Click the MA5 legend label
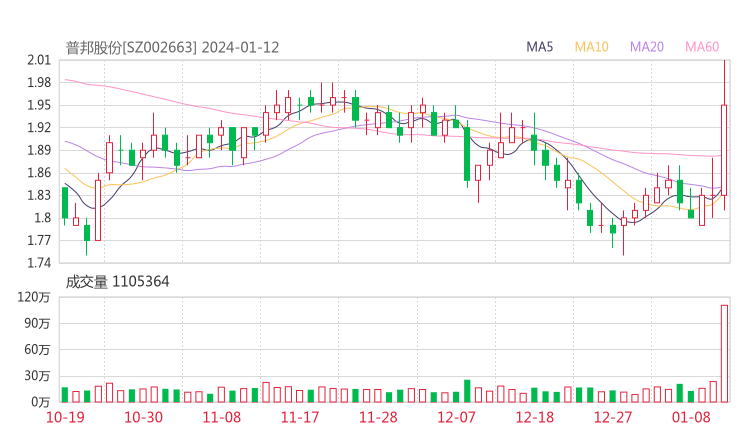Viewport: 740px width, 440px height. coord(539,47)
